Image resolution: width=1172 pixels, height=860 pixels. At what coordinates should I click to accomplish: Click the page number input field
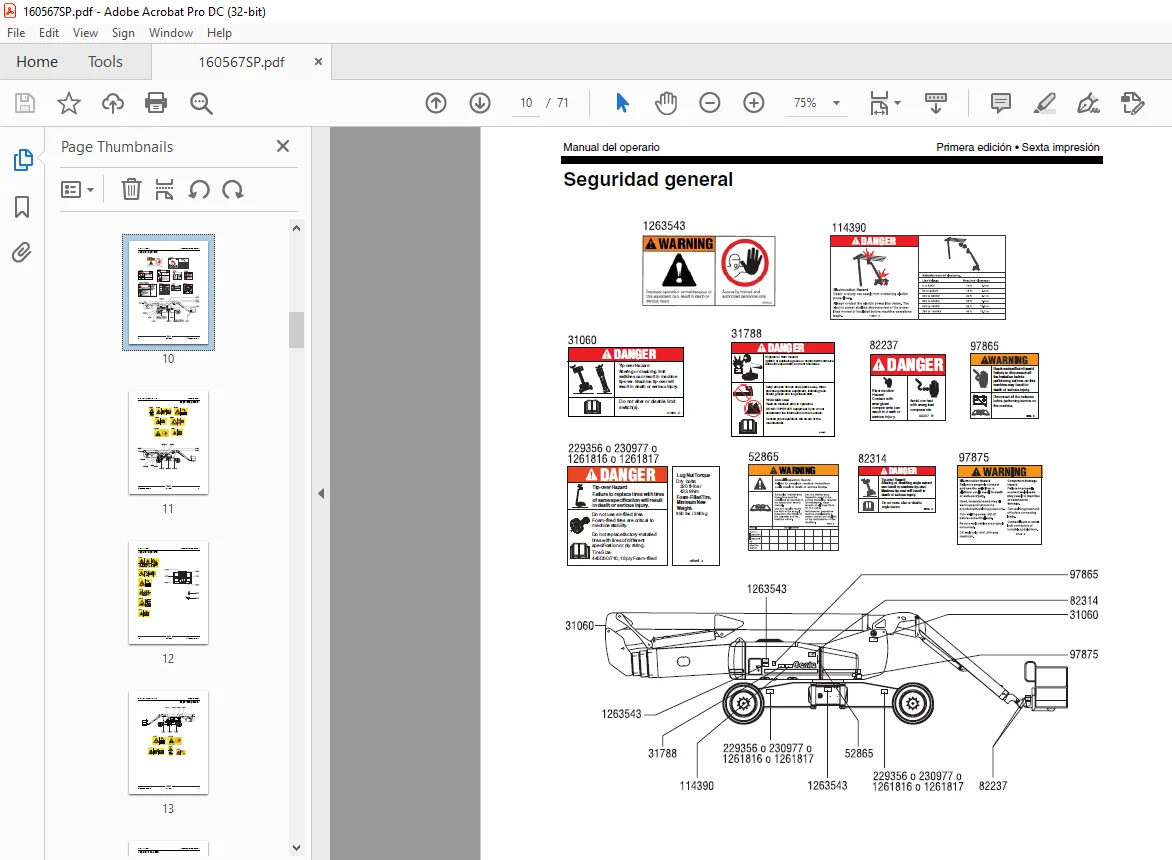pyautogui.click(x=526, y=103)
